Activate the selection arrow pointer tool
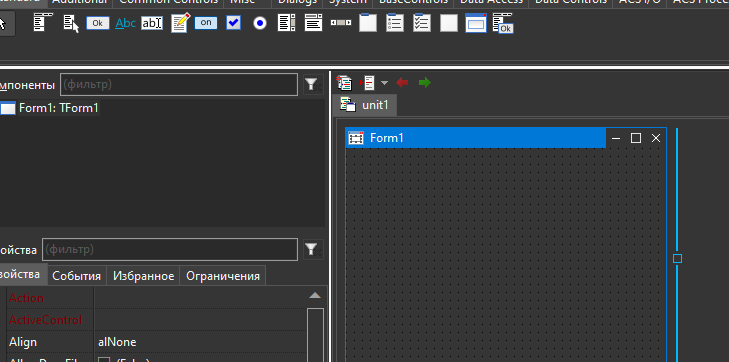This screenshot has width=729, height=362. [x=4, y=24]
